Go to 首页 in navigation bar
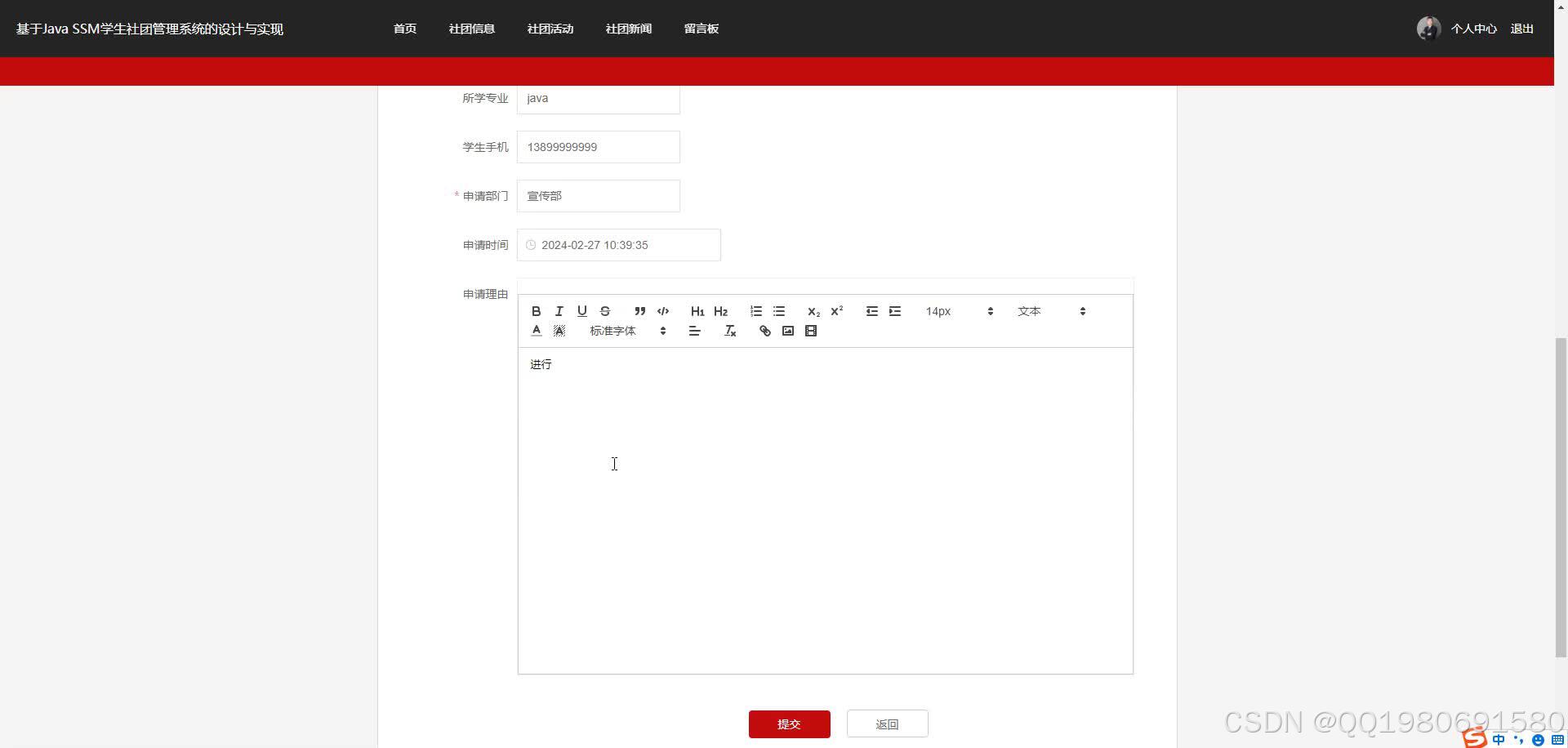The height and width of the screenshot is (748, 1568). pyautogui.click(x=405, y=29)
